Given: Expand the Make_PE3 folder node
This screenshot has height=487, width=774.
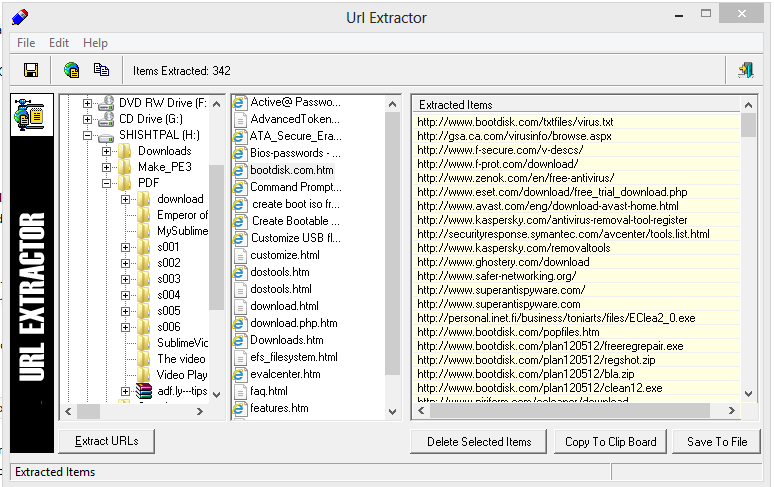Looking at the screenshot, I should [106, 167].
